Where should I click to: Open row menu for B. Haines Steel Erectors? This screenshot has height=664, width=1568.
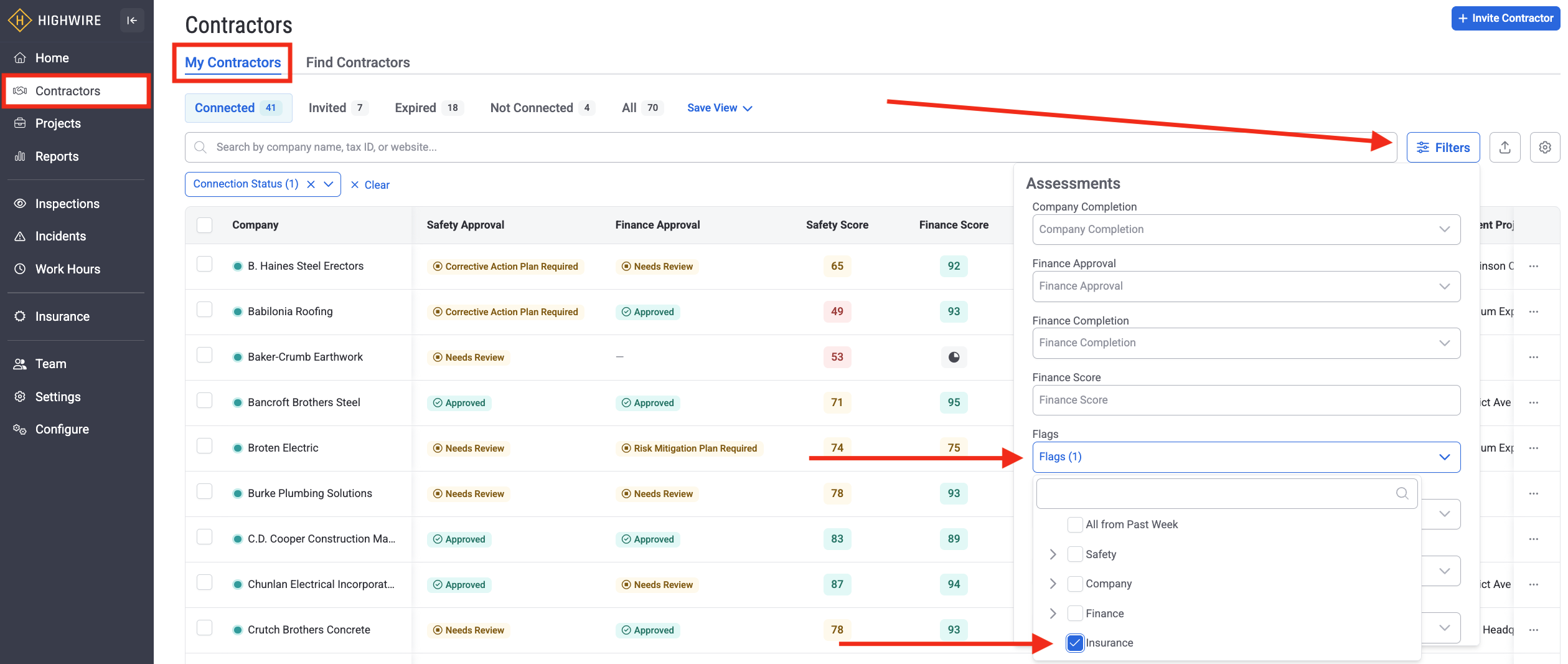1533,267
